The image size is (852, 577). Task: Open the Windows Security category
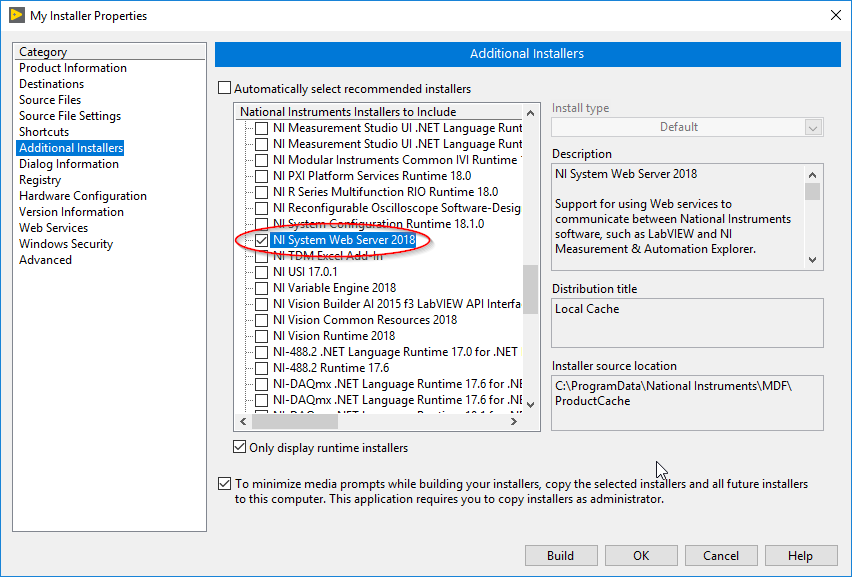click(x=66, y=244)
